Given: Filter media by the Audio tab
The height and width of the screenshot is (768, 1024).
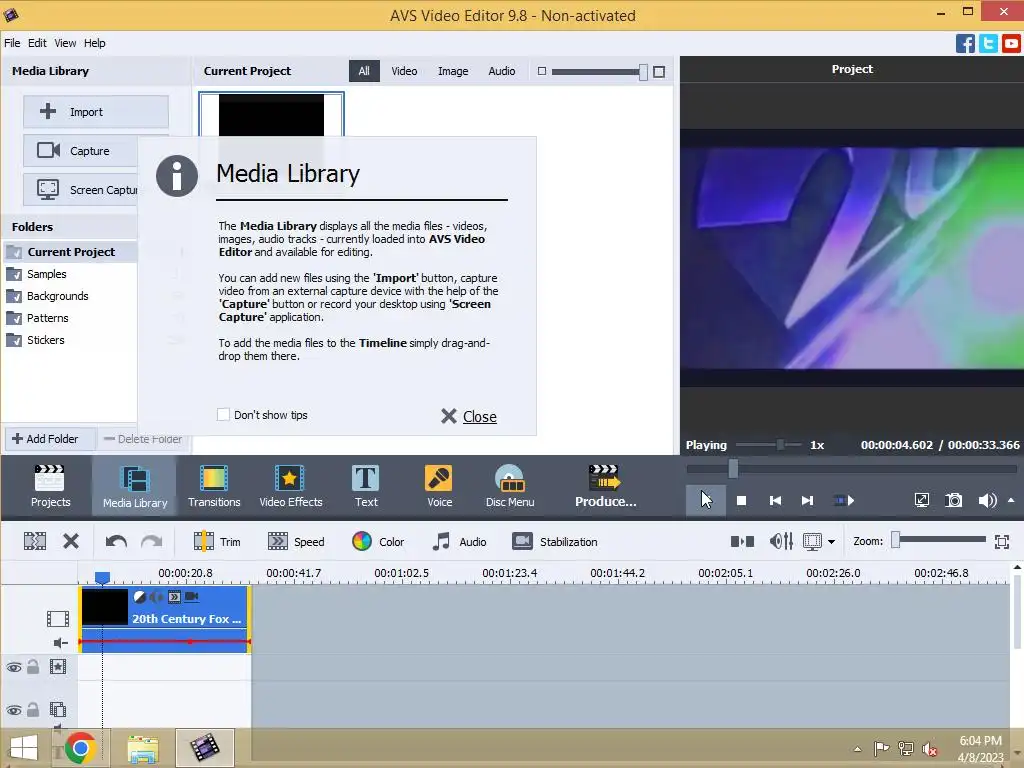Looking at the screenshot, I should coord(502,71).
